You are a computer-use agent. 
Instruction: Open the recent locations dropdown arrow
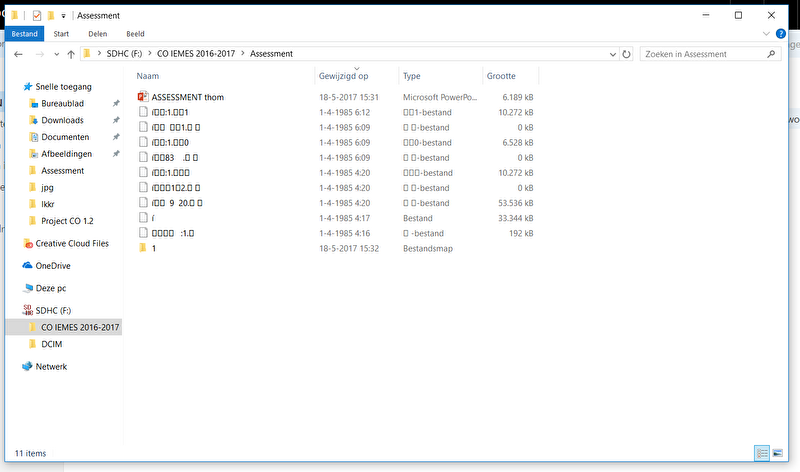tap(55, 53)
